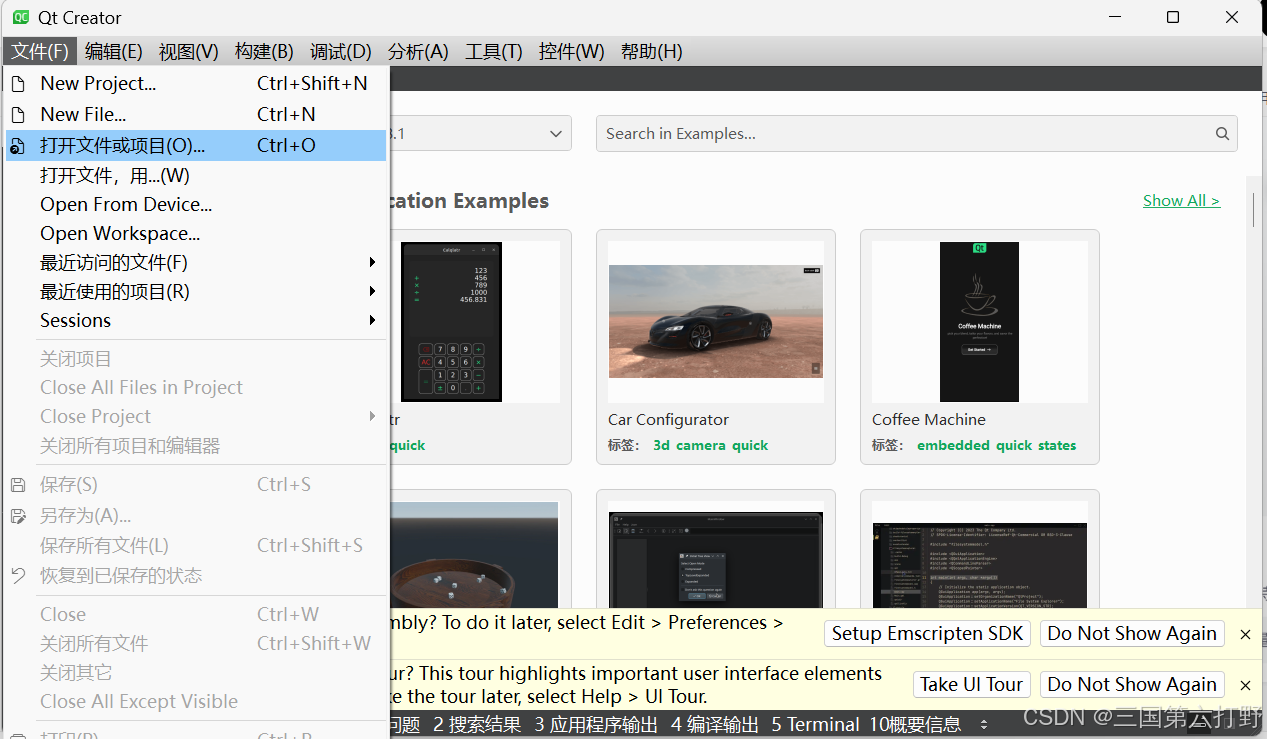The height and width of the screenshot is (739, 1267).
Task: Click the Show All > link
Action: tap(1181, 201)
